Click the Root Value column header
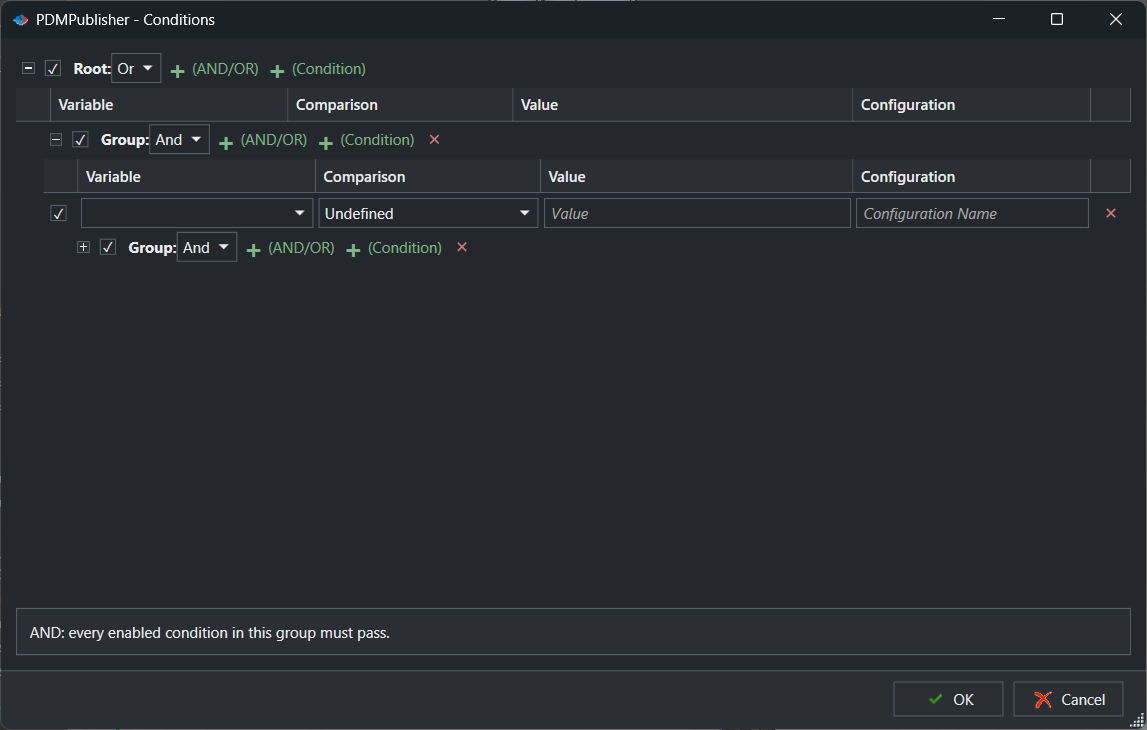This screenshot has height=730, width=1147. (682, 105)
